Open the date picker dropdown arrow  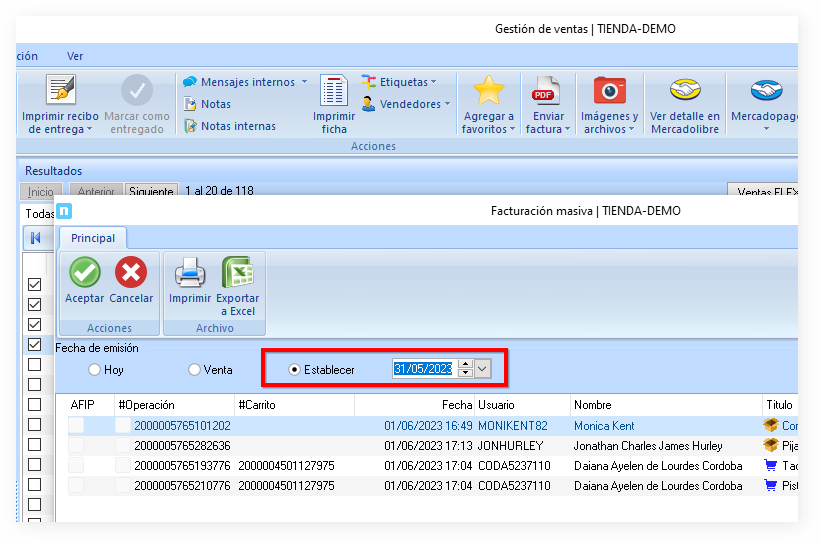484,369
